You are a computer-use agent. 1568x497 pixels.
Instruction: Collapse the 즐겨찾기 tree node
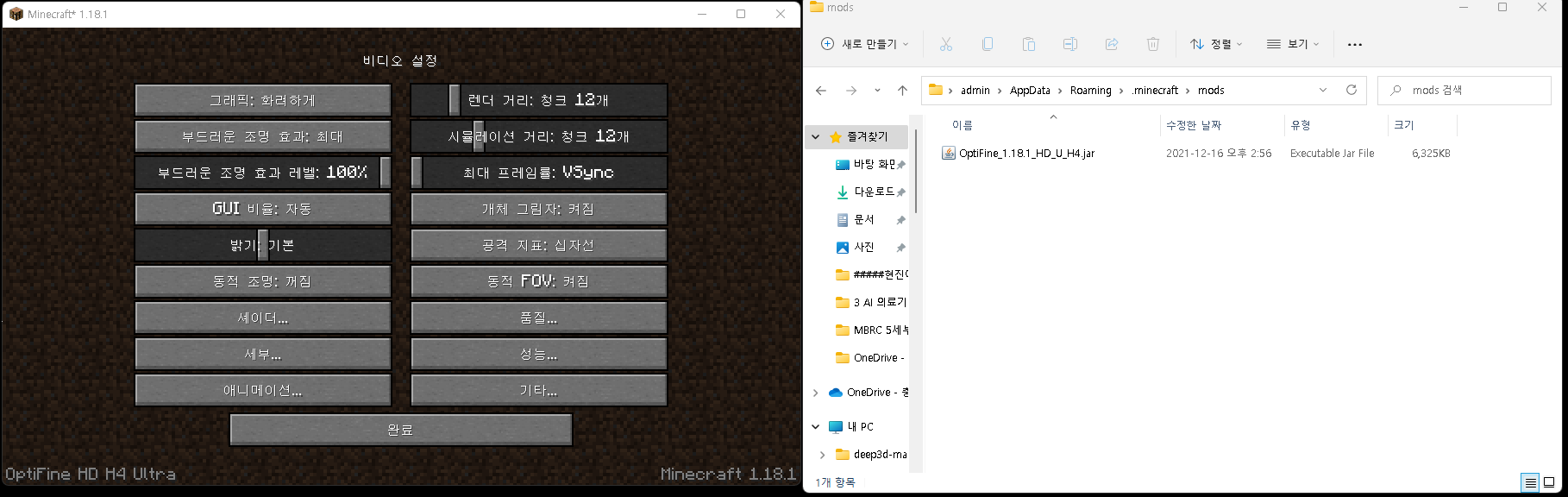[816, 136]
